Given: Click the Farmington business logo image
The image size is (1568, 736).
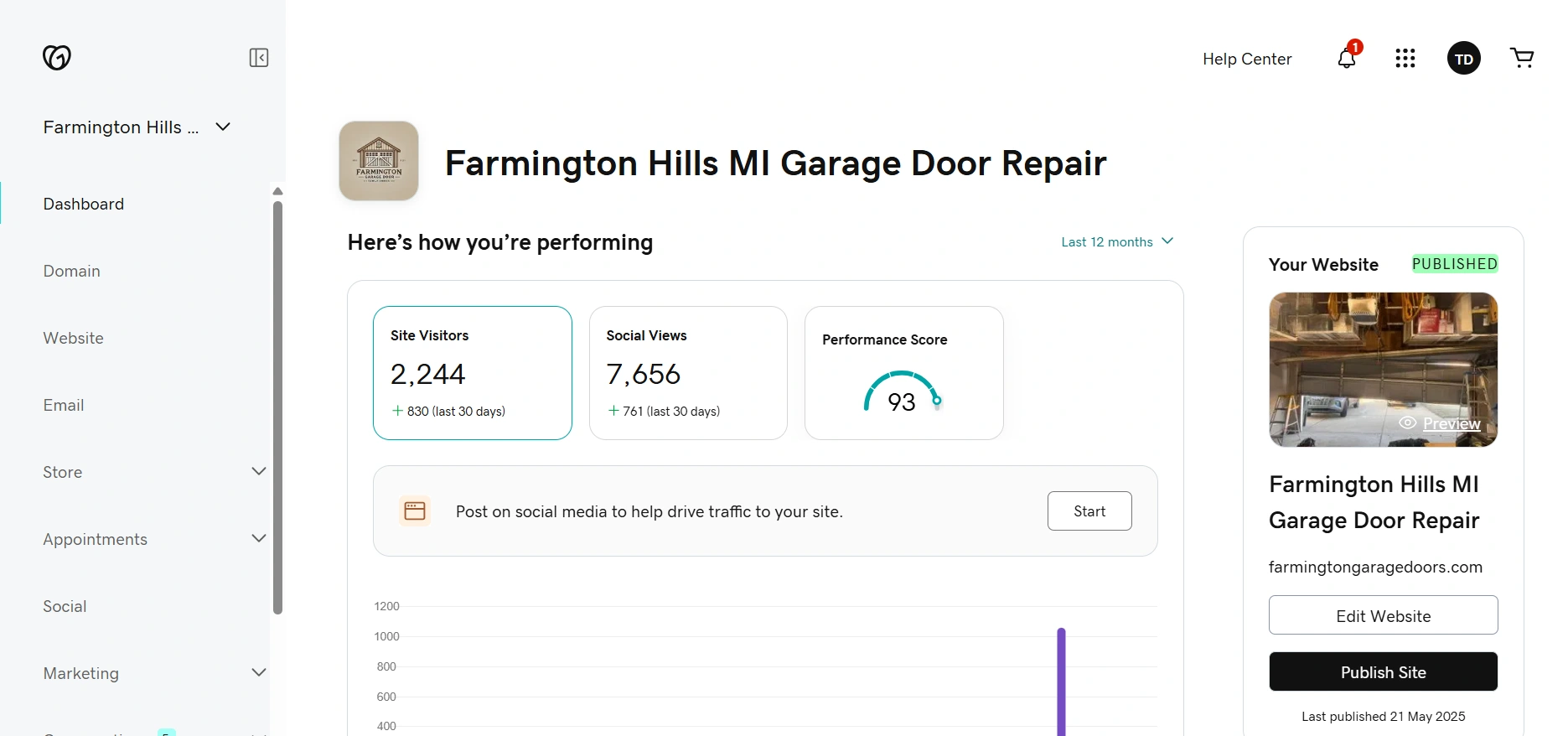Looking at the screenshot, I should point(379,161).
